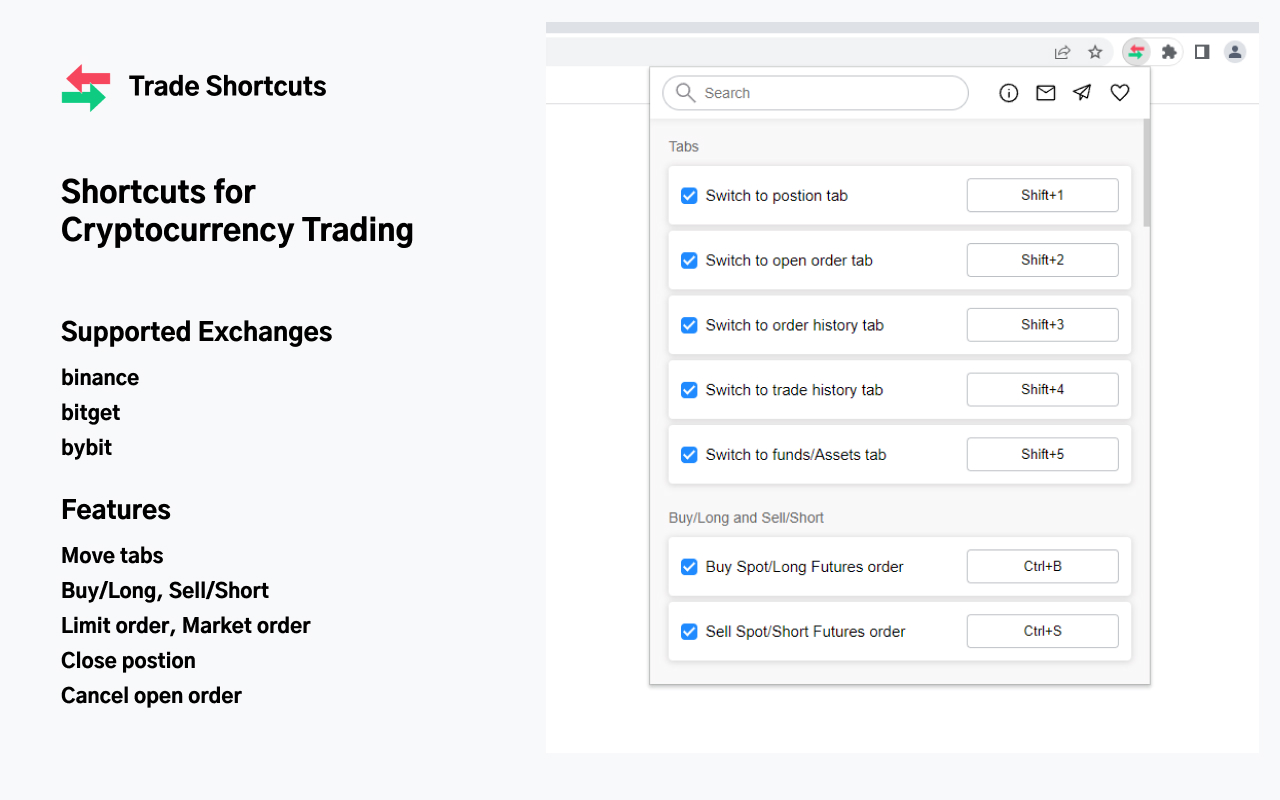The width and height of the screenshot is (1280, 800).
Task: Click the Trade Shortcuts logo arrows
Action: point(85,87)
